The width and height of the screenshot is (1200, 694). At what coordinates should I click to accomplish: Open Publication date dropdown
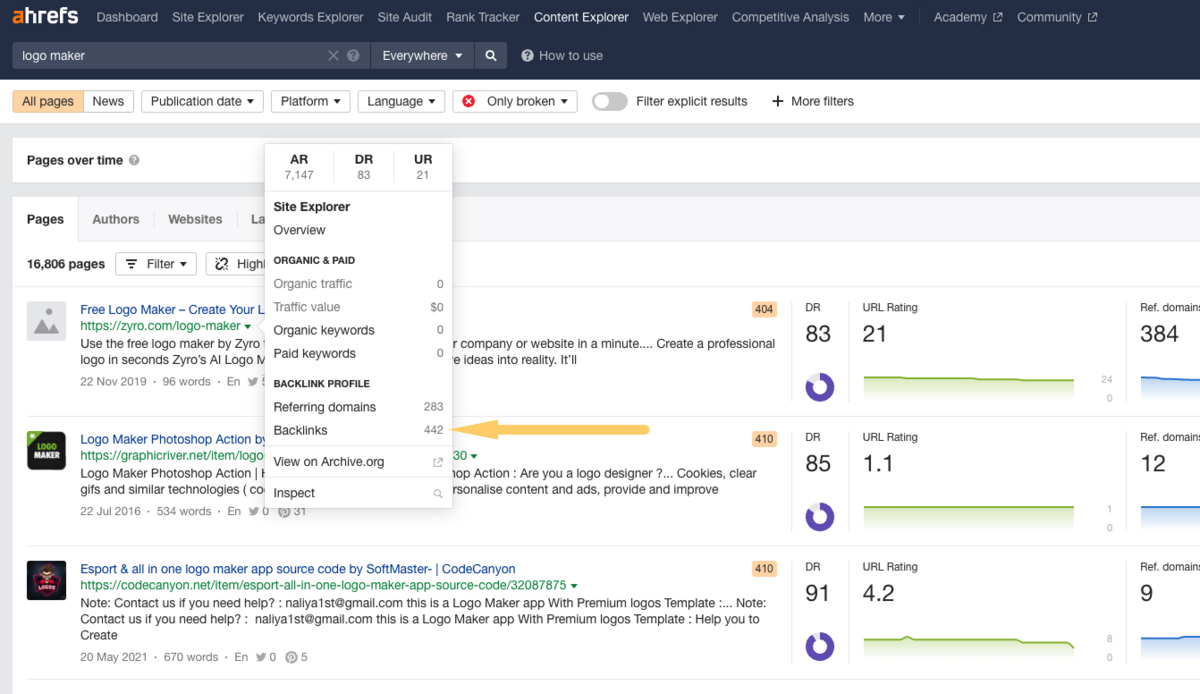202,101
